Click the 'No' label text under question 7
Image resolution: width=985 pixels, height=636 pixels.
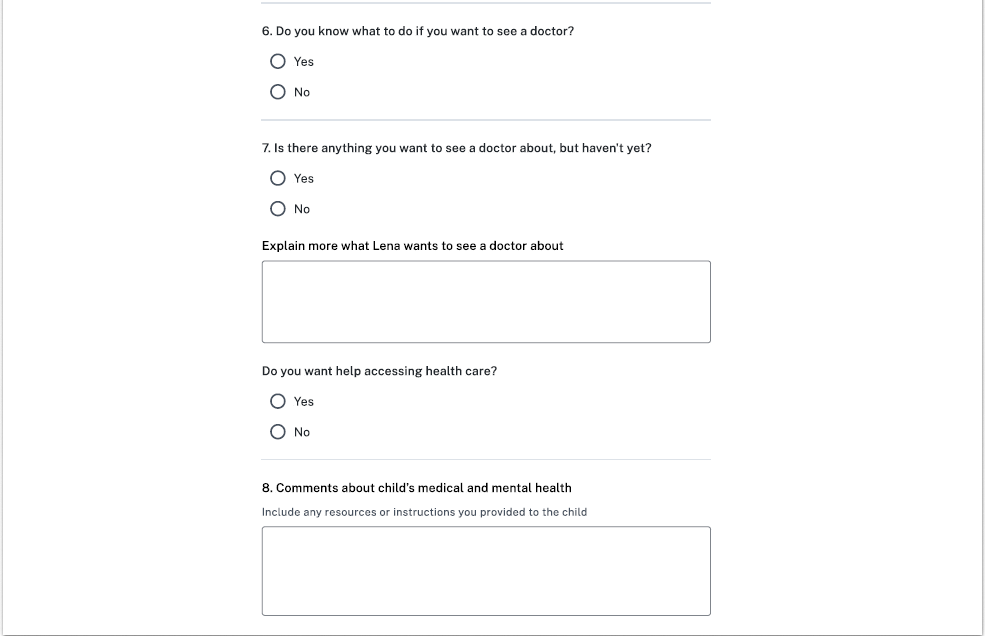point(302,209)
